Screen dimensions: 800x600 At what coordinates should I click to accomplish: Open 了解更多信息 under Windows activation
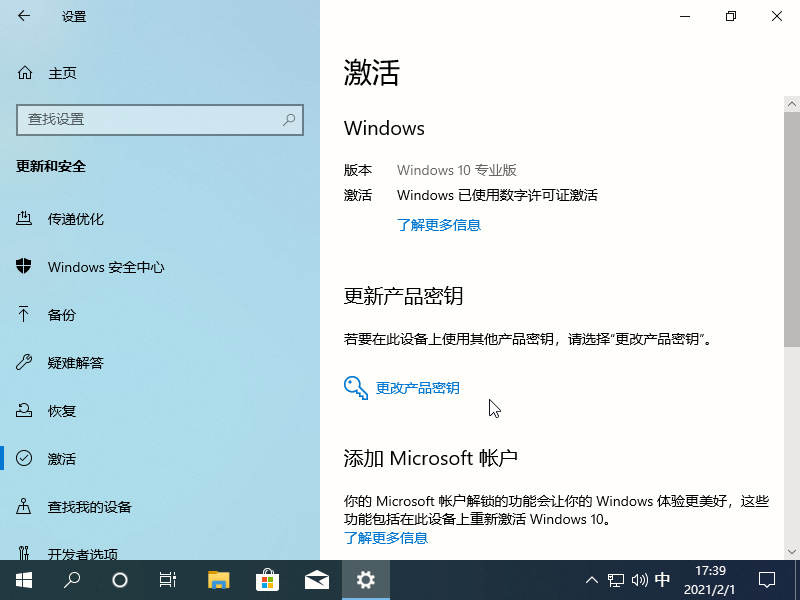(440, 226)
